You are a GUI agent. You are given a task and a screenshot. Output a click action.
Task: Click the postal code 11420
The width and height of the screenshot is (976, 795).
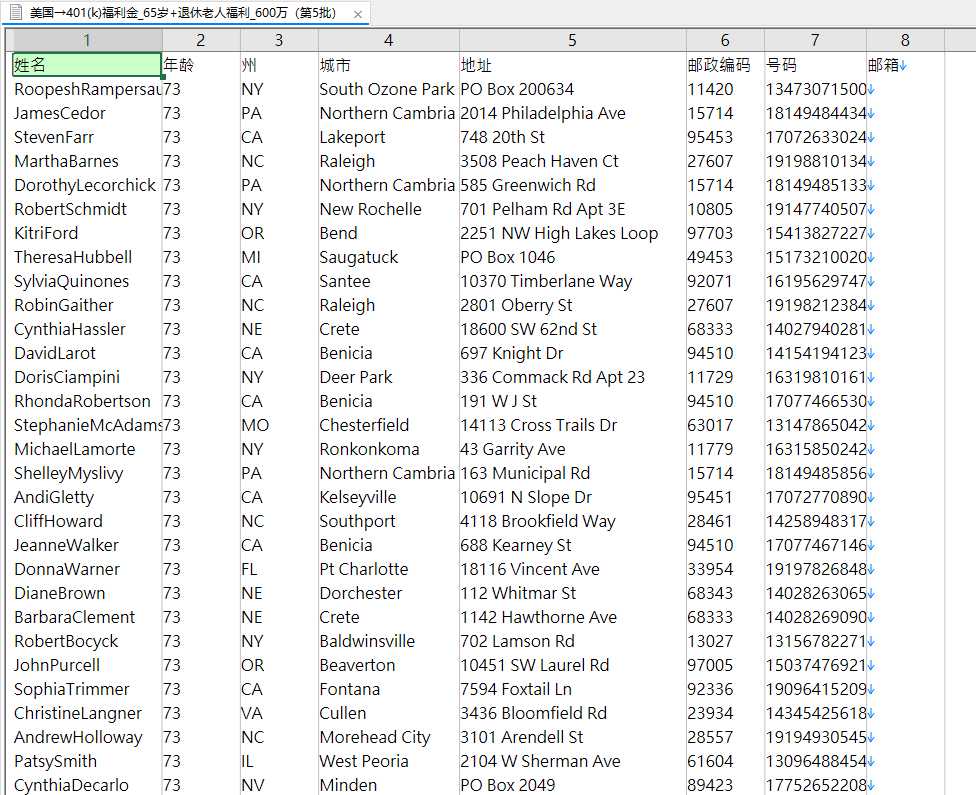[x=710, y=89]
